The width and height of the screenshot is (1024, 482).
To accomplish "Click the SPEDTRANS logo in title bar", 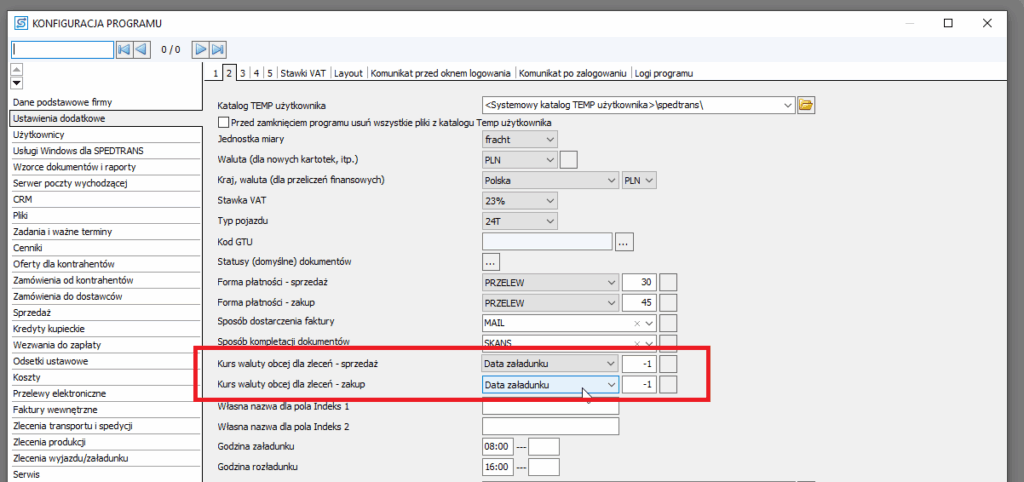I will pyautogui.click(x=18, y=22).
